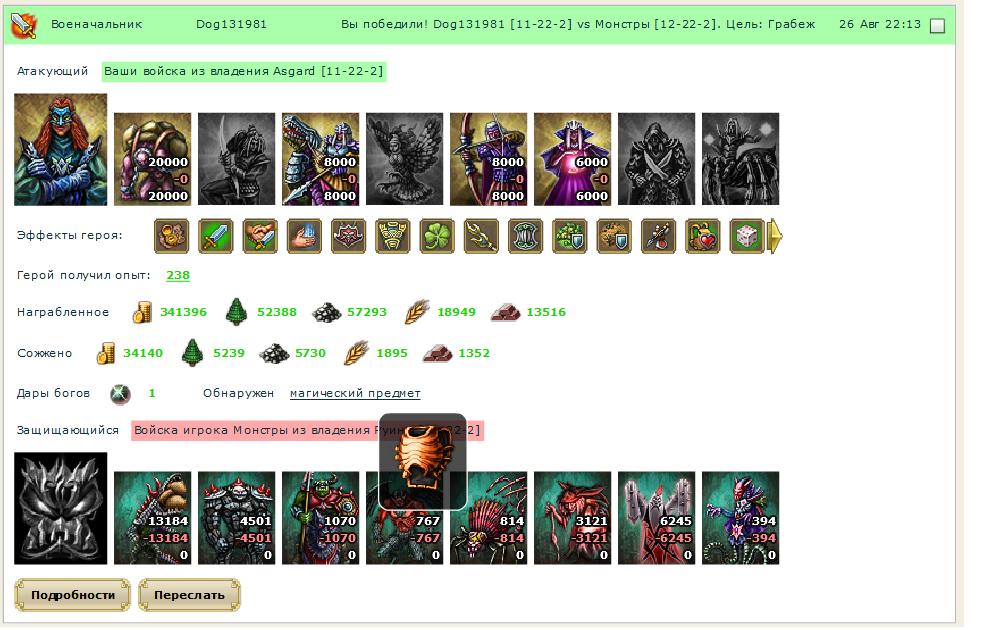This screenshot has height=630, width=1008.
Task: Click the glowing hand effect icon
Action: [304, 236]
